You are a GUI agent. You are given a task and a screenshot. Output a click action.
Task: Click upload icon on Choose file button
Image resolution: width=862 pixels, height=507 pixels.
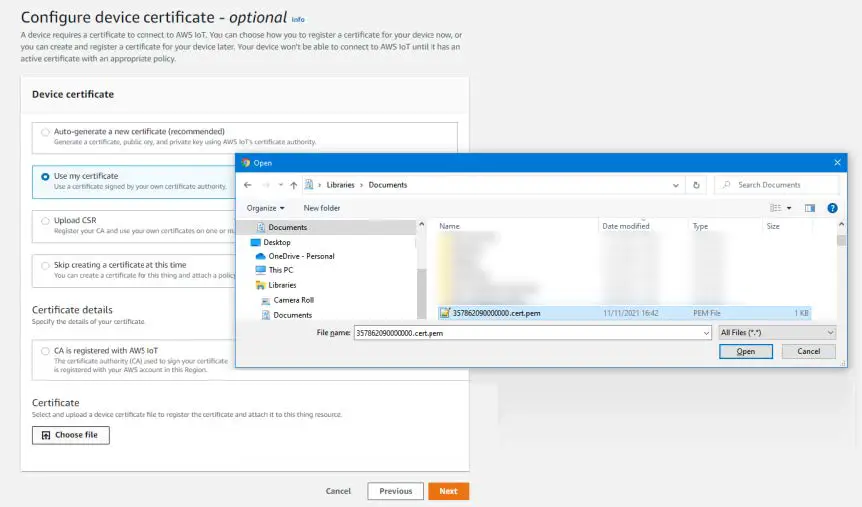(46, 435)
